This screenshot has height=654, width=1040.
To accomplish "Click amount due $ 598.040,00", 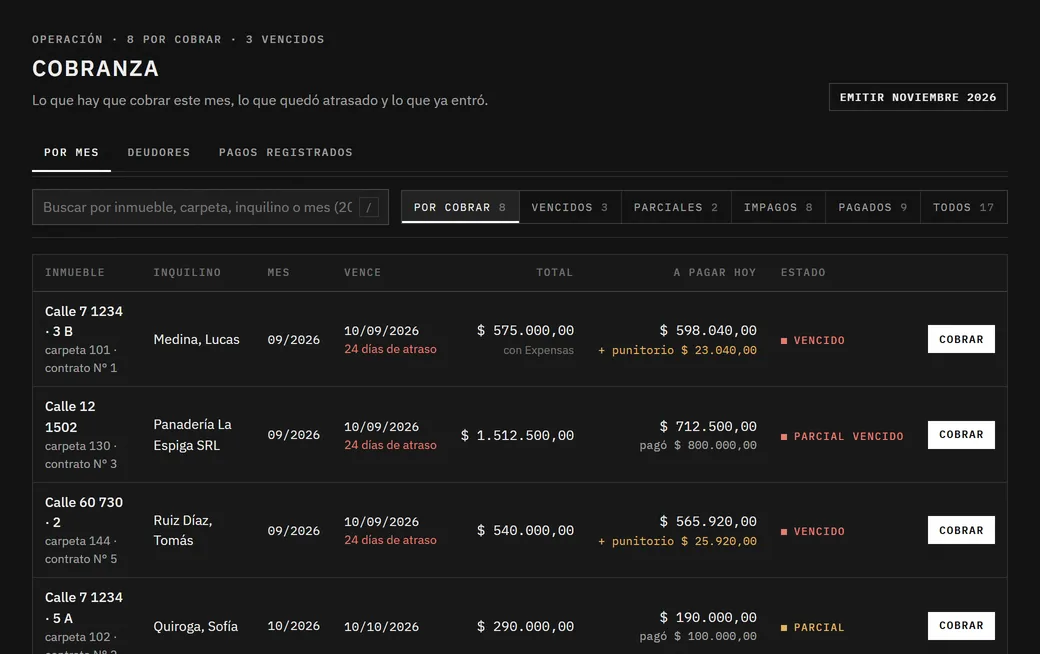I will point(708,330).
